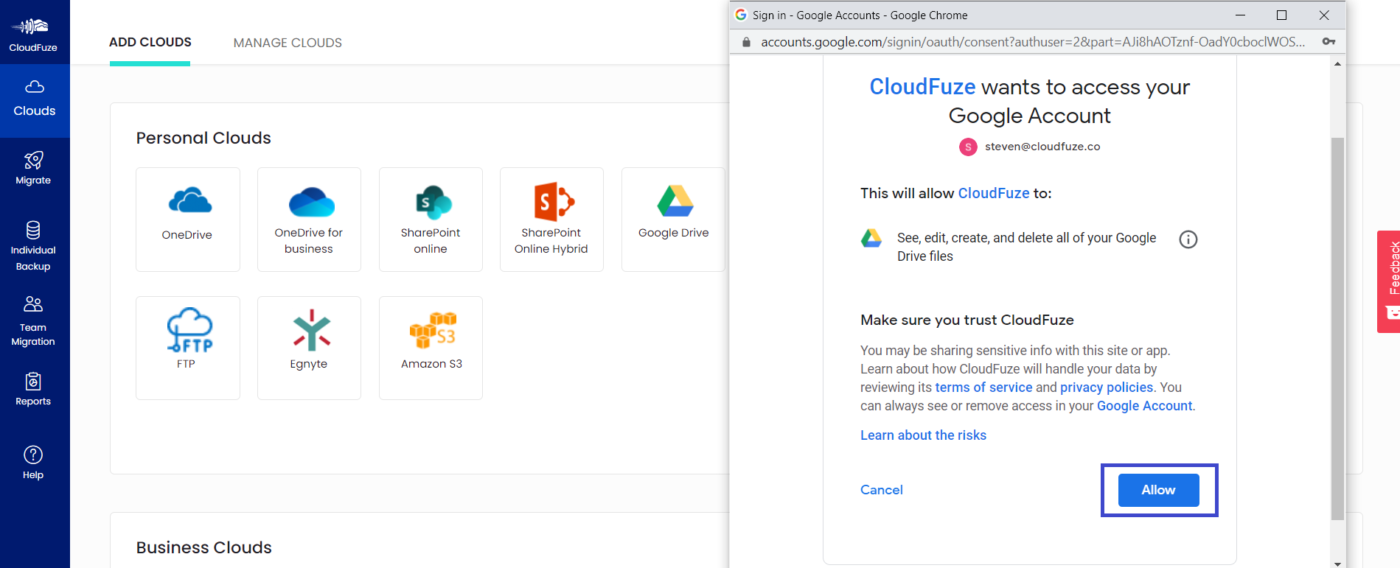Image resolution: width=1400 pixels, height=568 pixels.
Task: Select the SharePoint online tile
Action: coord(431,219)
